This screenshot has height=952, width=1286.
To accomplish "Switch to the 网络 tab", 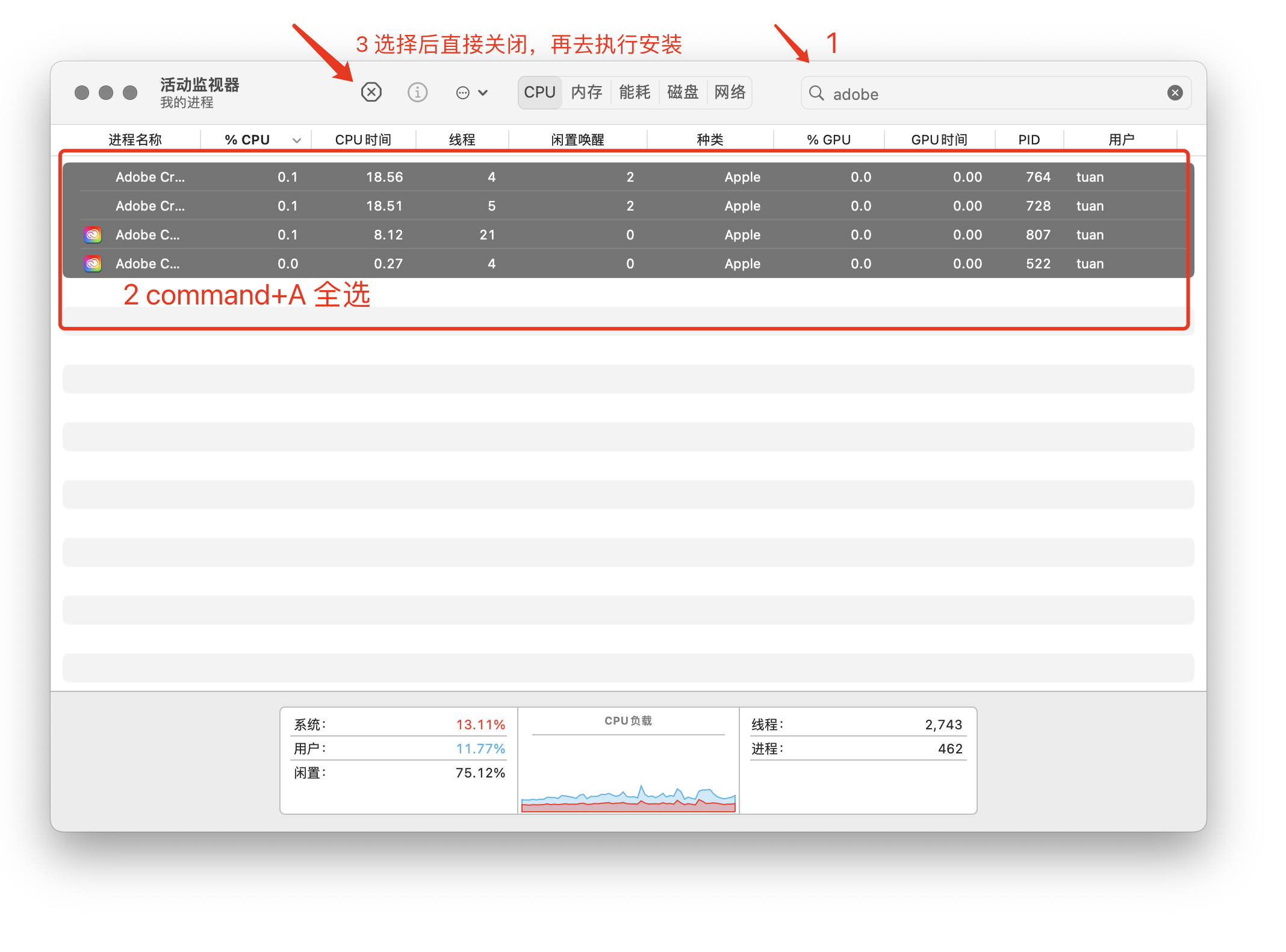I will coord(729,92).
